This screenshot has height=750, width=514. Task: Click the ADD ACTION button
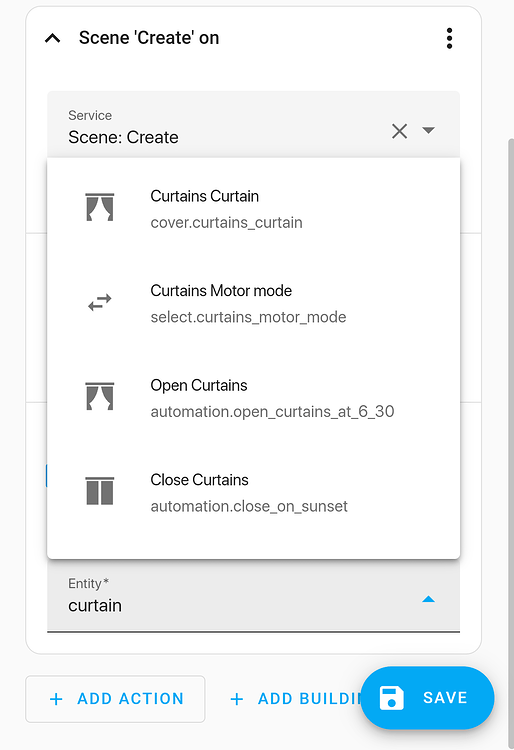(x=115, y=699)
